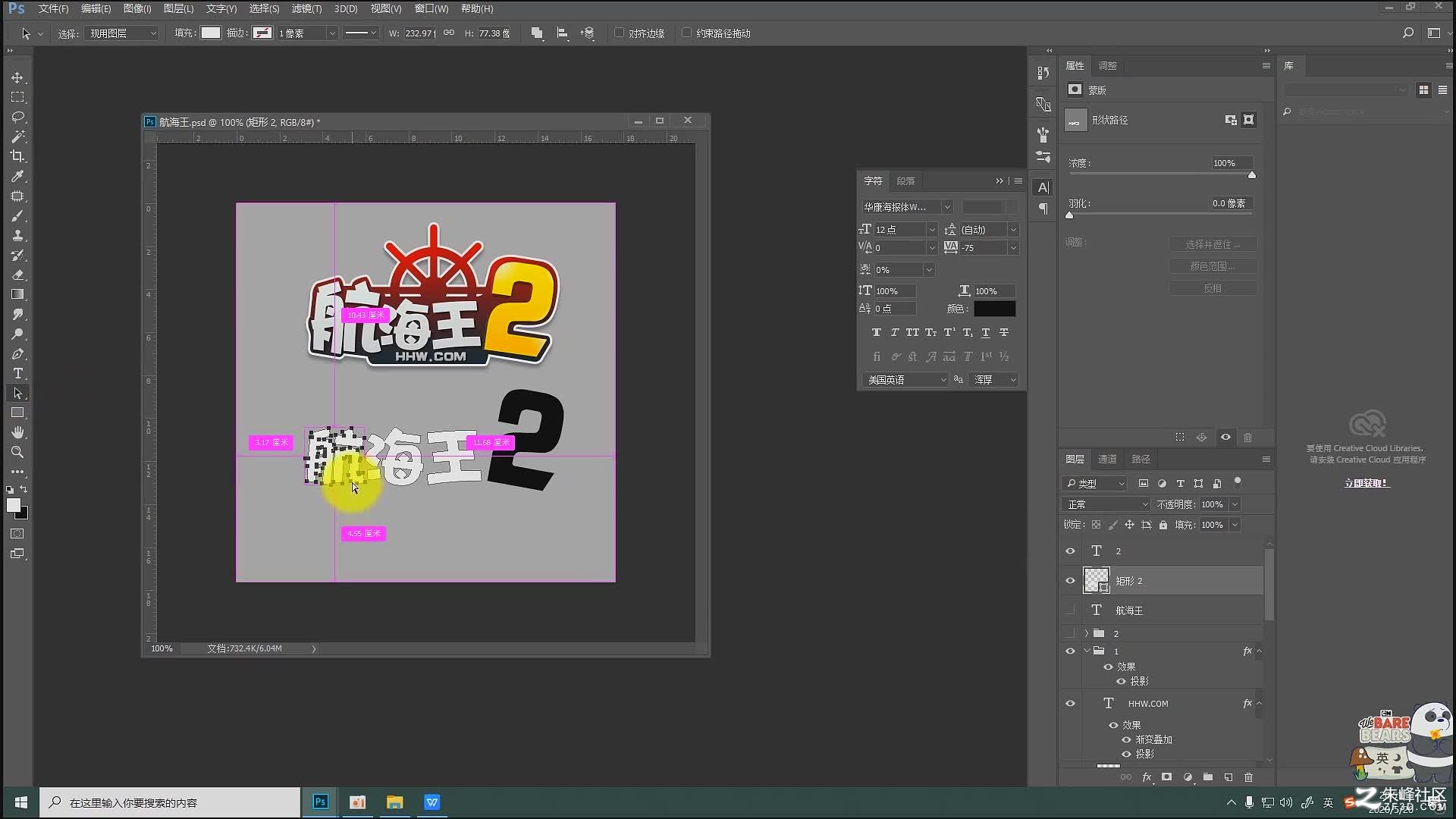Select the Lasso tool
The width and height of the screenshot is (1456, 819).
coord(17,118)
